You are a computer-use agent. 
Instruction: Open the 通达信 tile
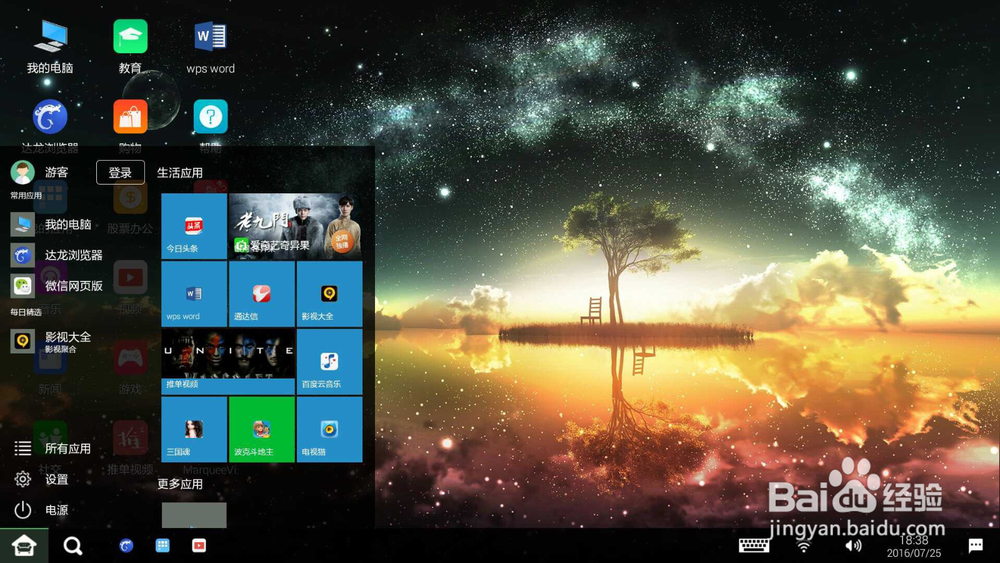(261, 294)
